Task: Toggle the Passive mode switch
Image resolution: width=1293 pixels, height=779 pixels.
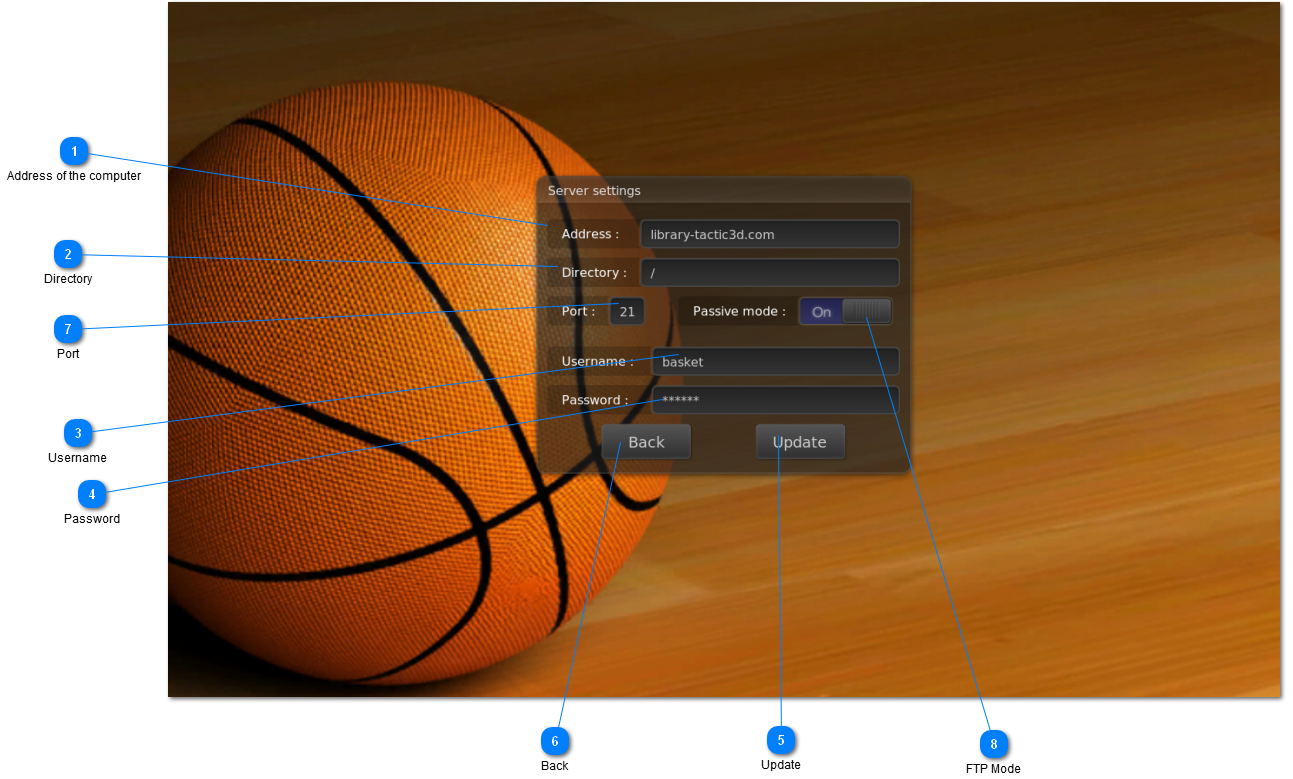Action: click(845, 312)
